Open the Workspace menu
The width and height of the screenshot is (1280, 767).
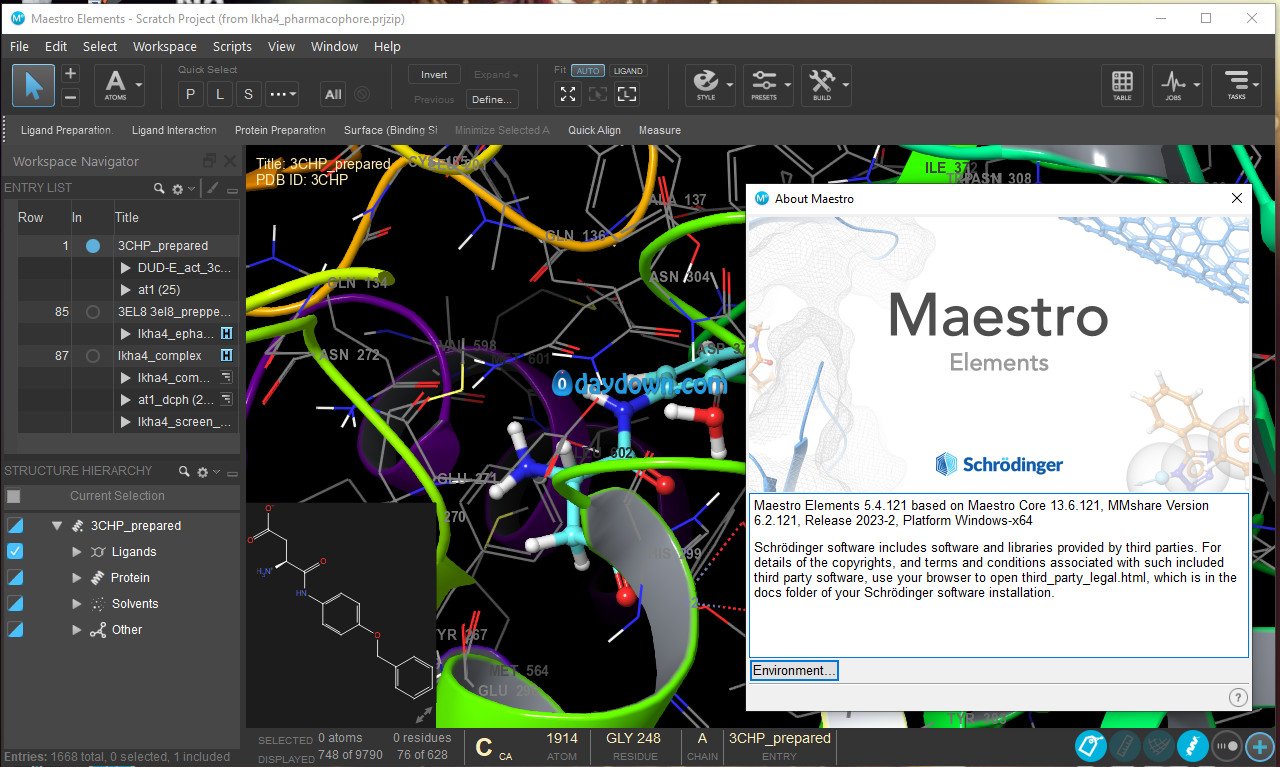[x=164, y=46]
